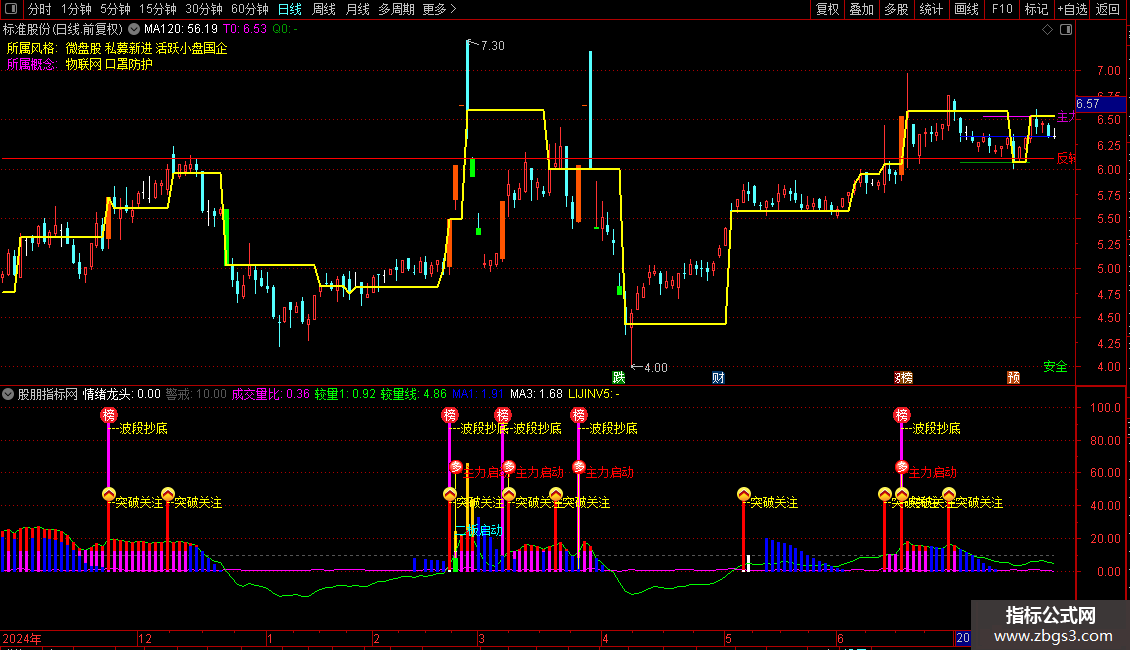Open the F10 company info
Viewport: 1130px width, 650px height.
(1002, 9)
